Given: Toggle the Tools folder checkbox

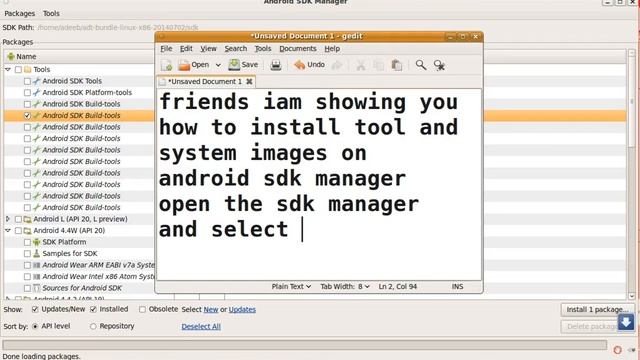Looking at the screenshot, I should pyautogui.click(x=18, y=69).
